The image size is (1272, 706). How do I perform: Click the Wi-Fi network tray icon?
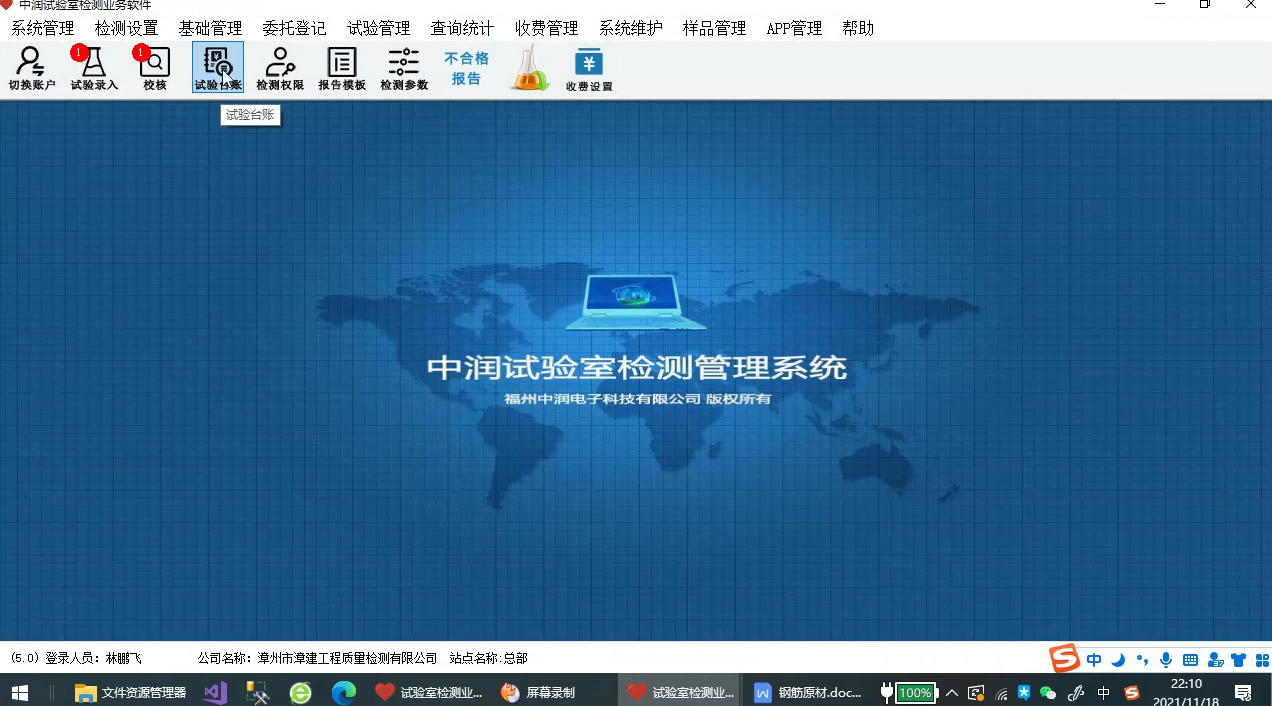tap(1001, 692)
